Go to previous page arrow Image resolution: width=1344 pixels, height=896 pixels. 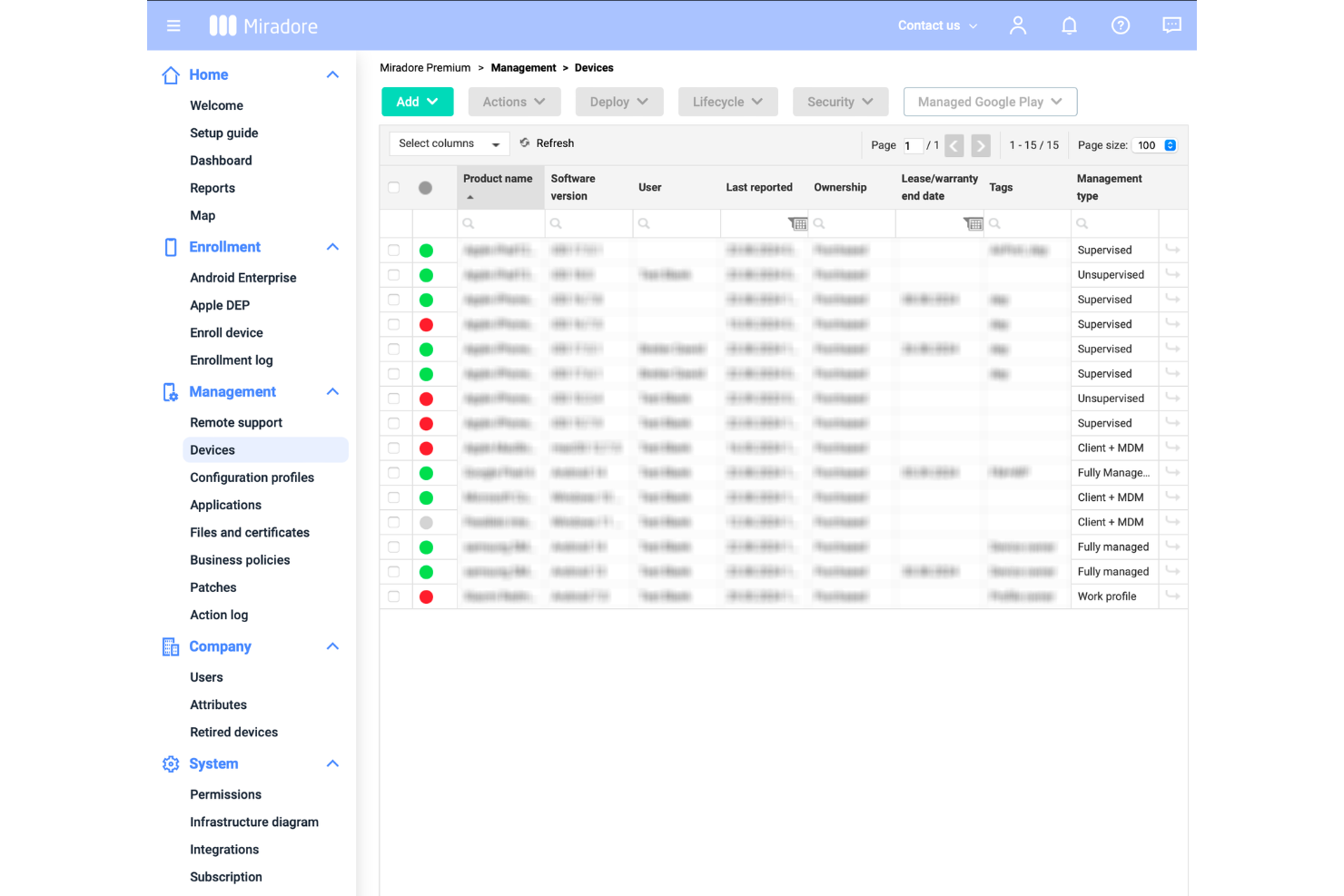[x=954, y=145]
